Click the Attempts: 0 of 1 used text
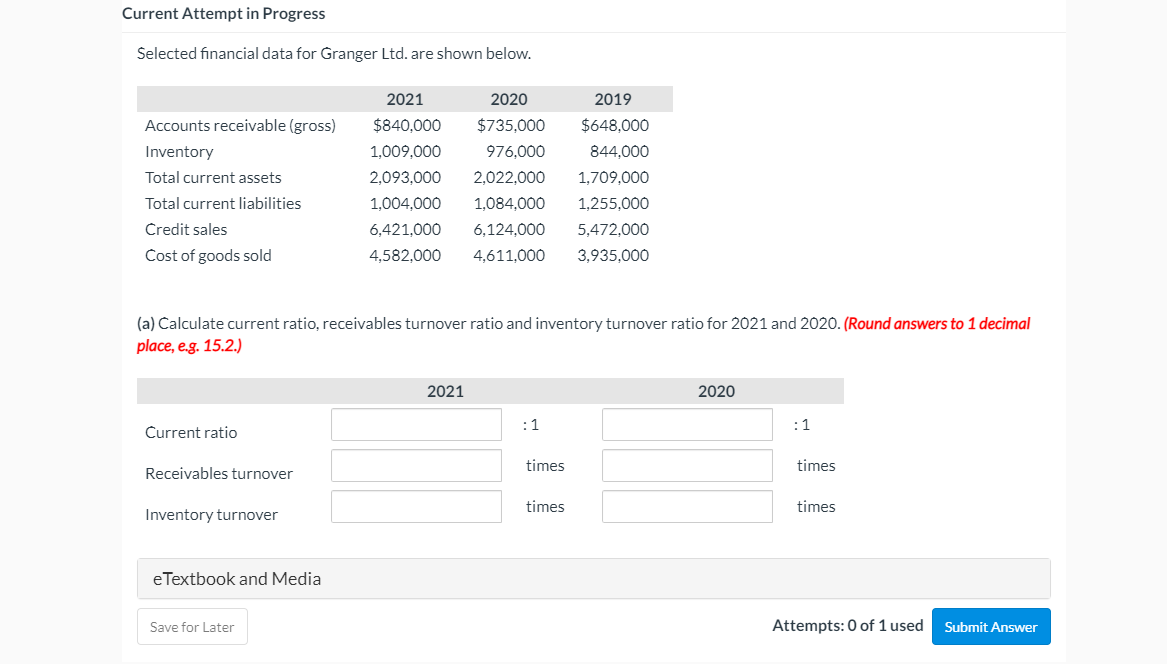This screenshot has height=664, width=1167. pos(848,625)
